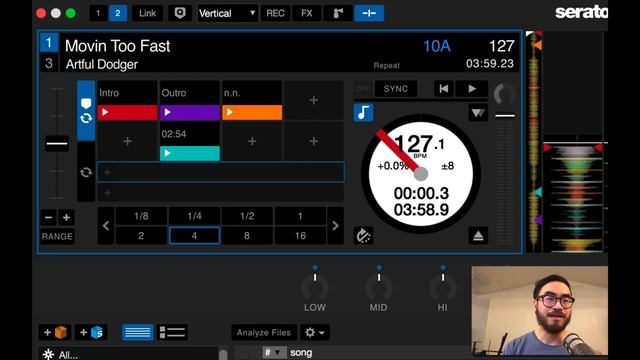Click the RANGE button

tap(57, 236)
